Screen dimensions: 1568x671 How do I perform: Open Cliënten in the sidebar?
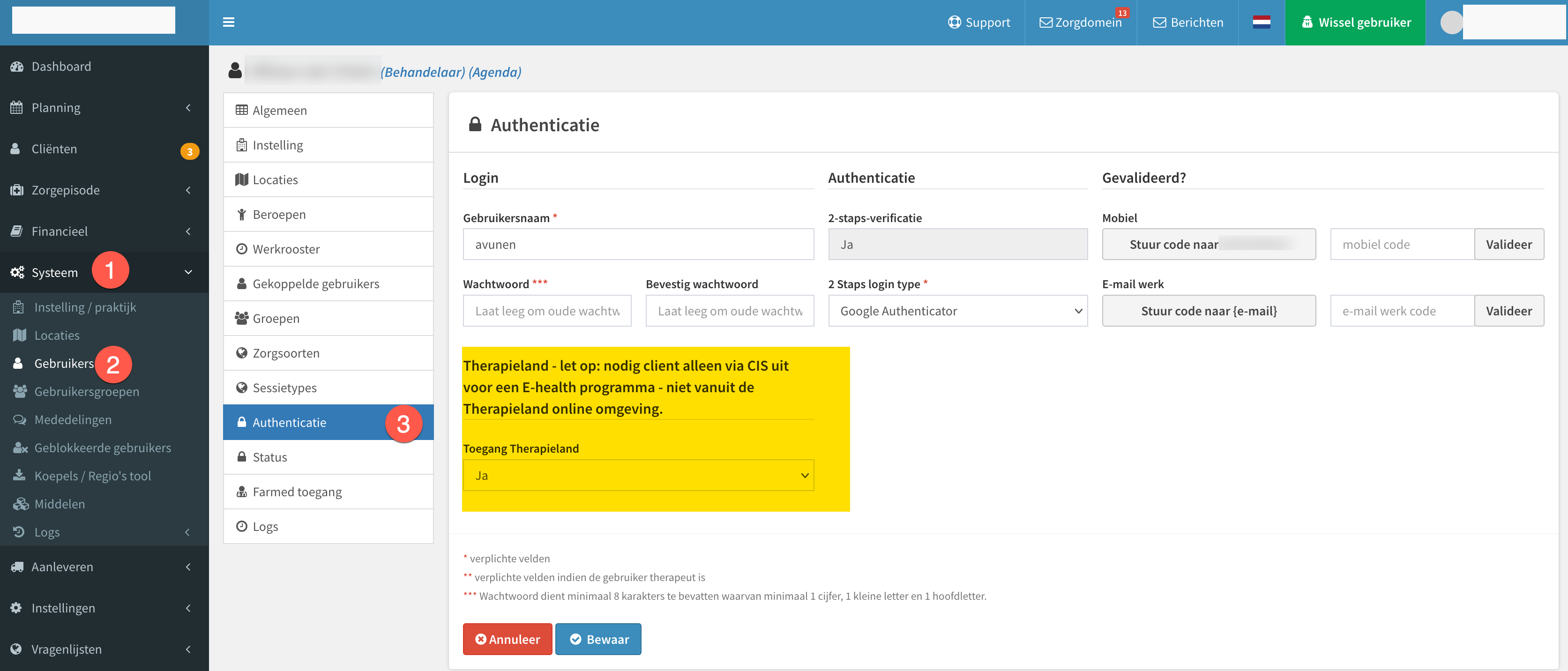(x=104, y=149)
